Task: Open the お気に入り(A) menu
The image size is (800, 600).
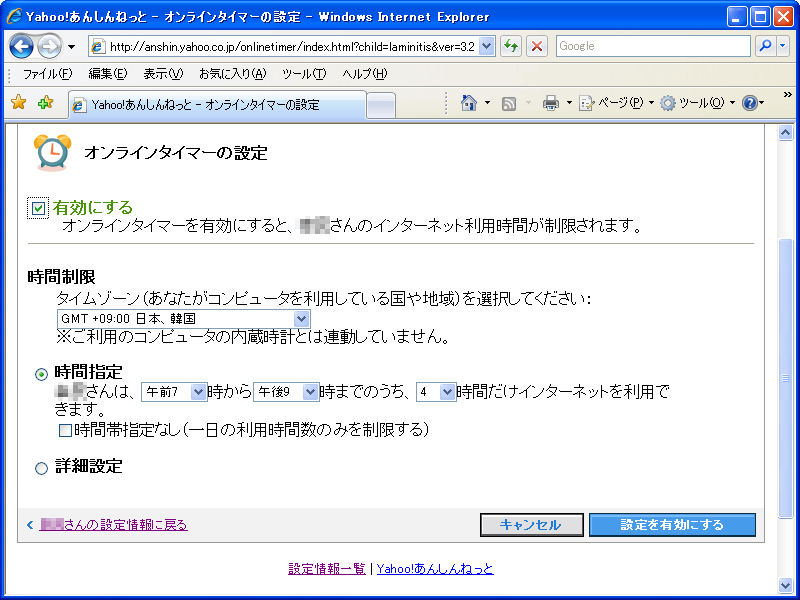Action: click(x=233, y=74)
